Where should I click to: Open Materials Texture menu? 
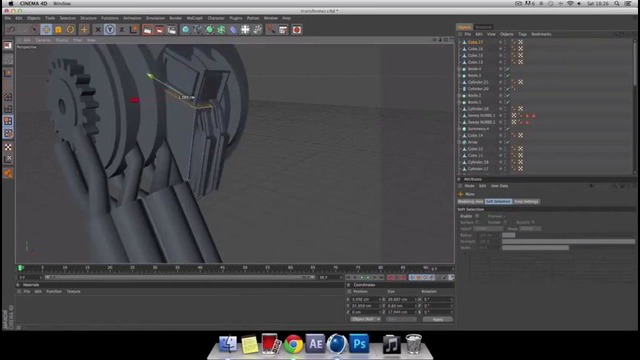tap(73, 291)
